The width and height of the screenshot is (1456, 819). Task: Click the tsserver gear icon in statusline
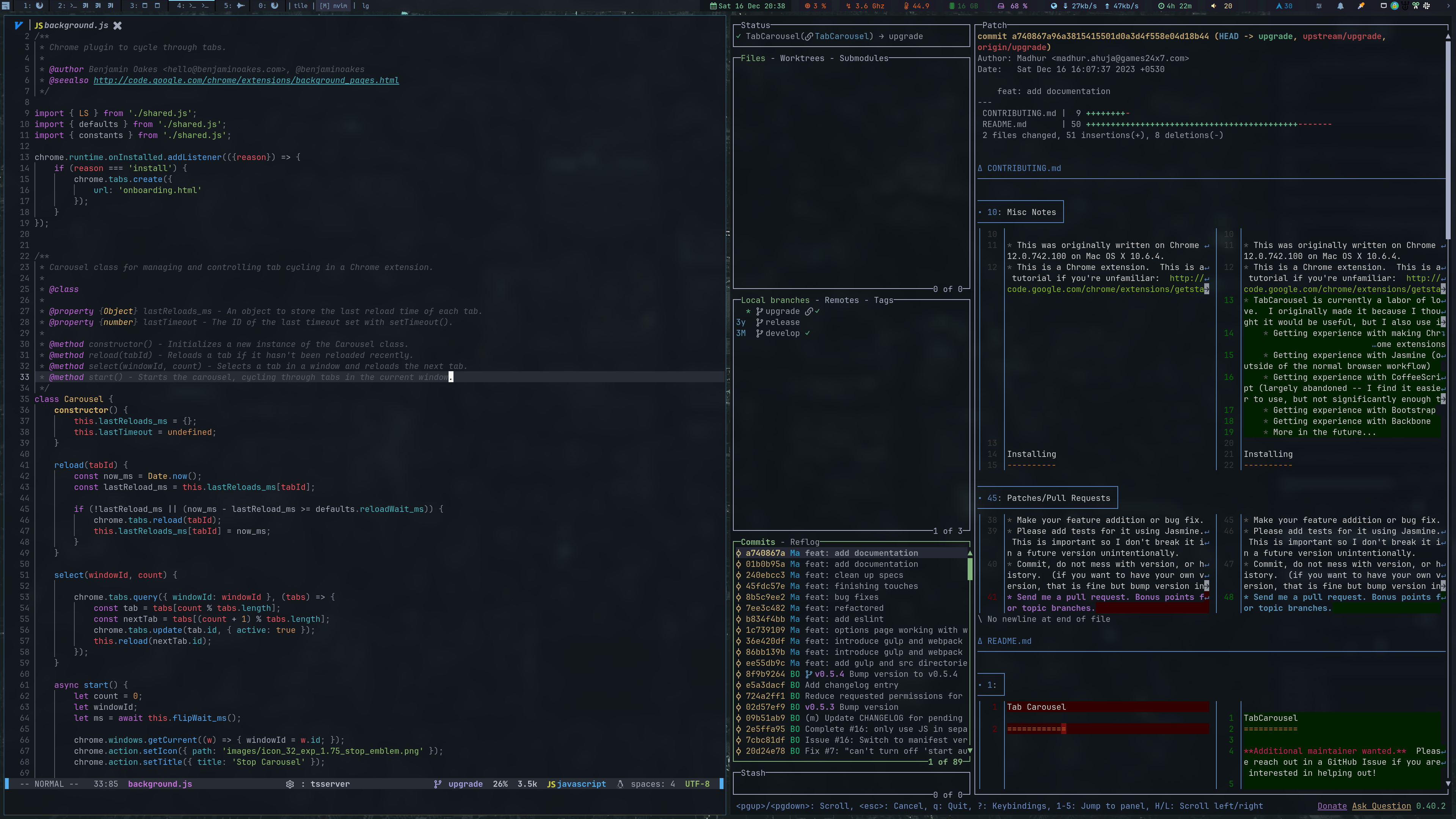(290, 784)
